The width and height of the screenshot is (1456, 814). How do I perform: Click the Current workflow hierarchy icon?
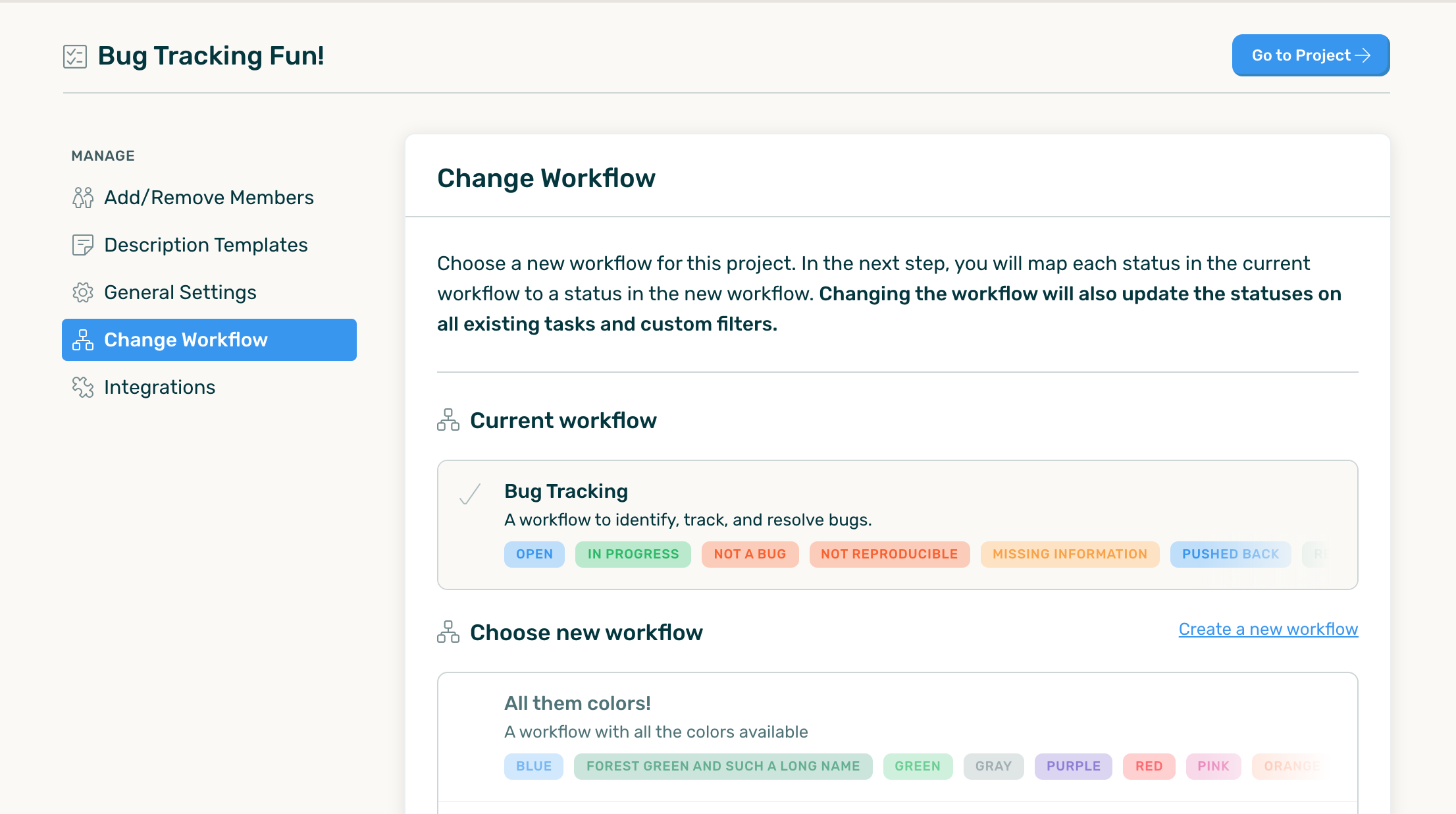447,419
